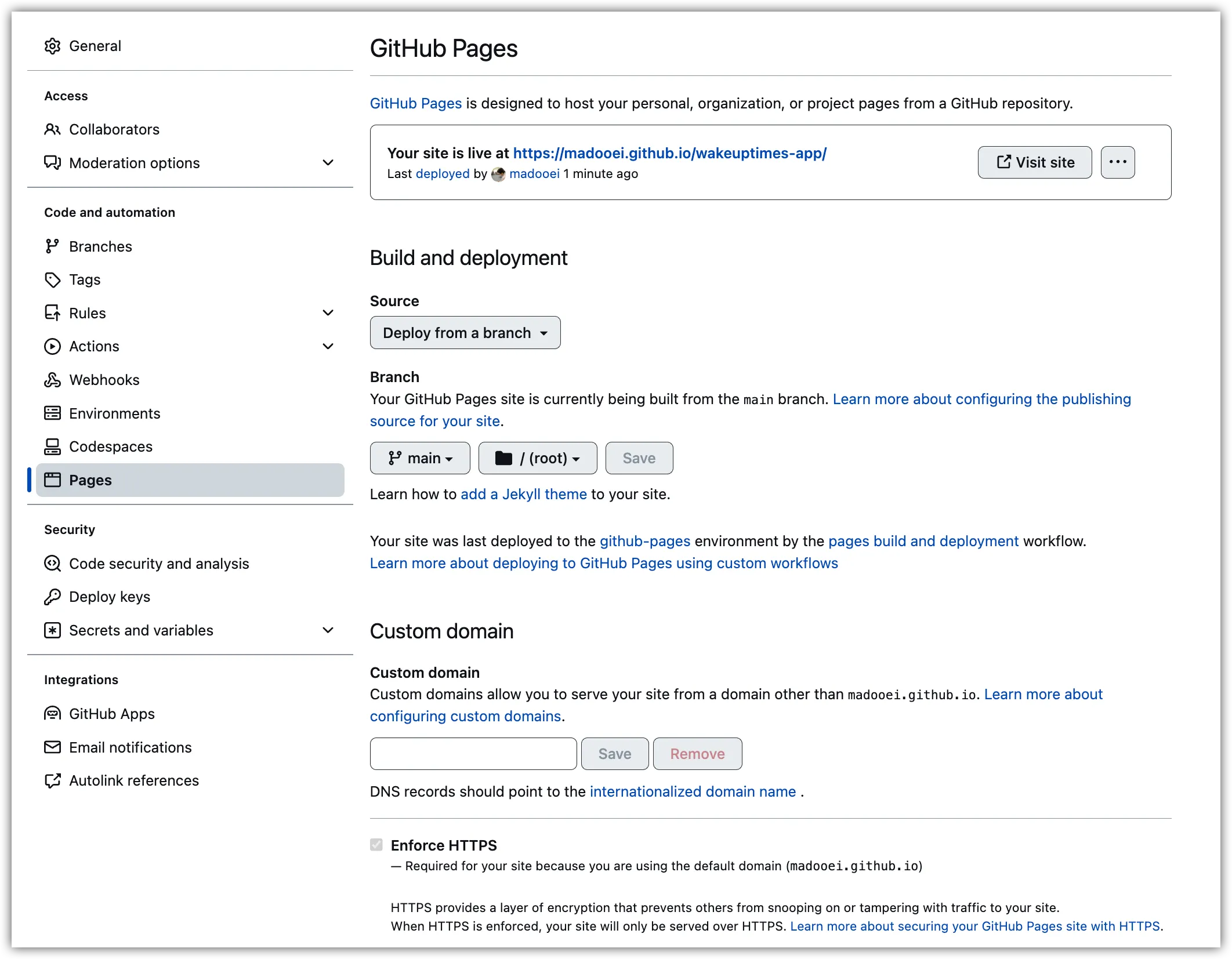Select the Tags icon
Viewport: 1232px width, 959px height.
[53, 279]
